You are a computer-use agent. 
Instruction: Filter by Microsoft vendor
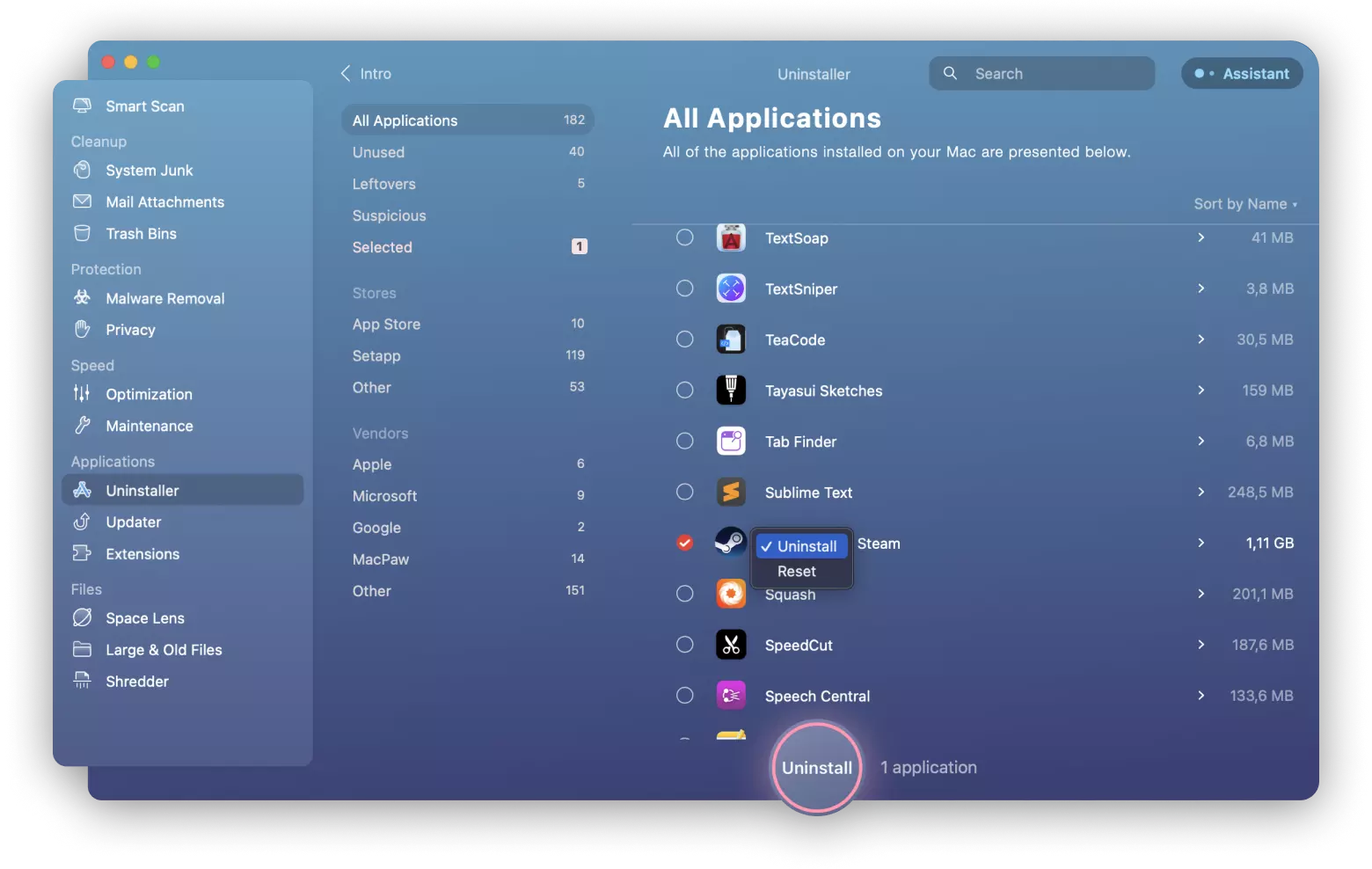click(x=468, y=496)
